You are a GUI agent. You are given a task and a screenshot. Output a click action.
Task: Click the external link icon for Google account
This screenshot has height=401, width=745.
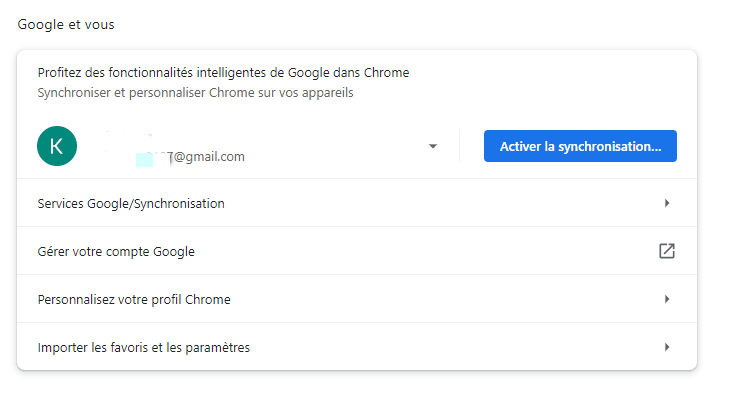click(x=667, y=251)
